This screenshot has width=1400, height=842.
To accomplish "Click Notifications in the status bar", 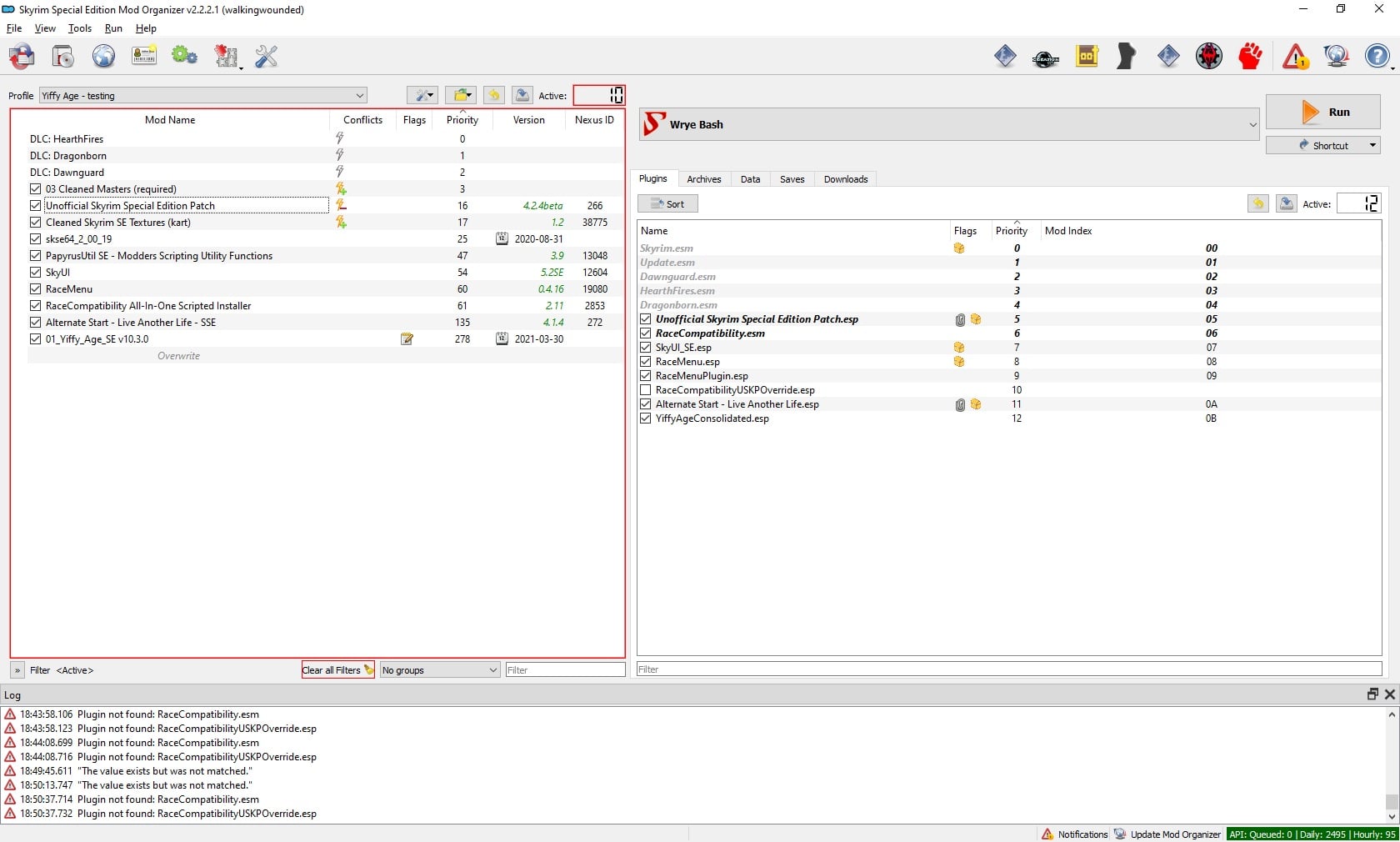I will [1075, 834].
